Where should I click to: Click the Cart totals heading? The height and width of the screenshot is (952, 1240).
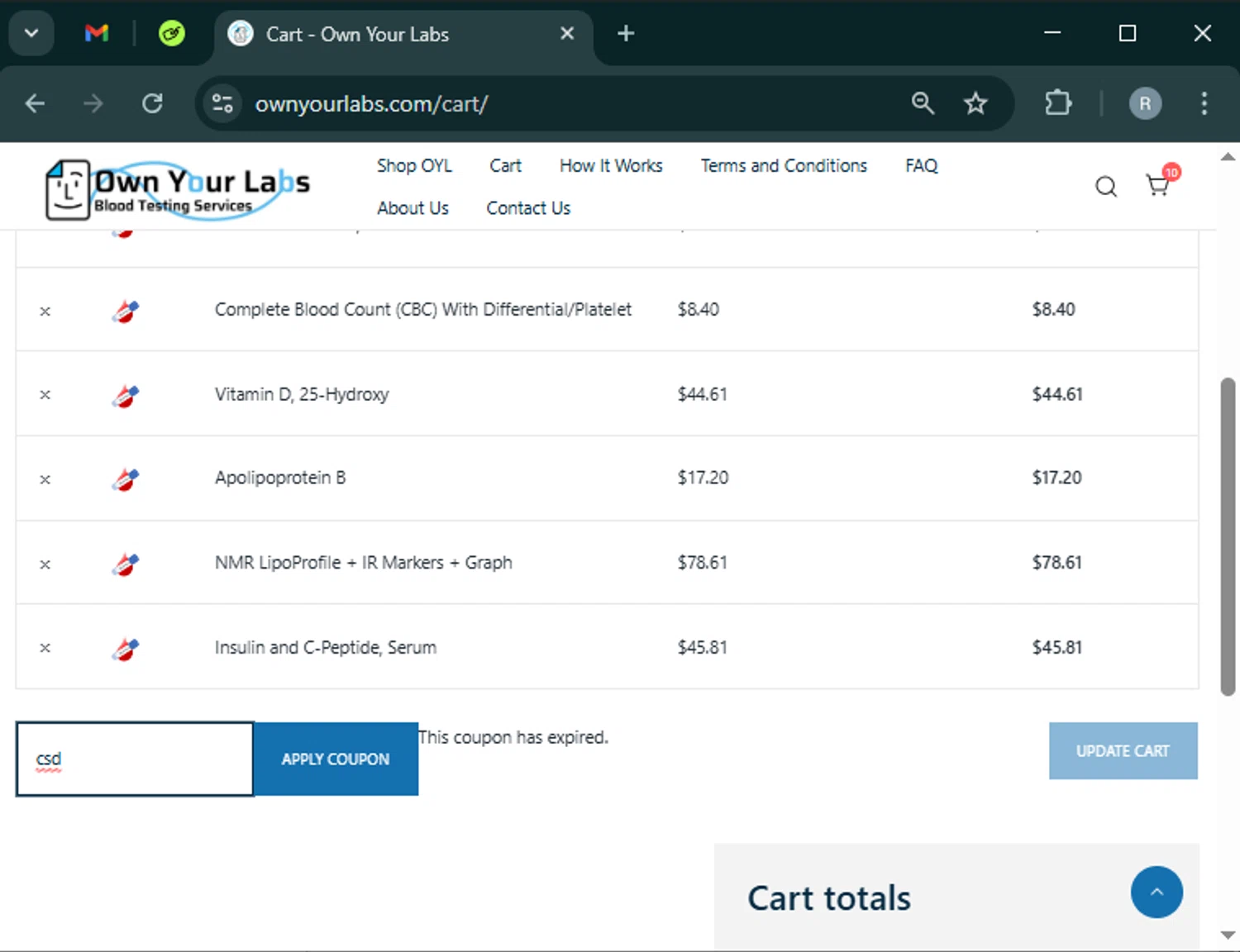tap(829, 898)
